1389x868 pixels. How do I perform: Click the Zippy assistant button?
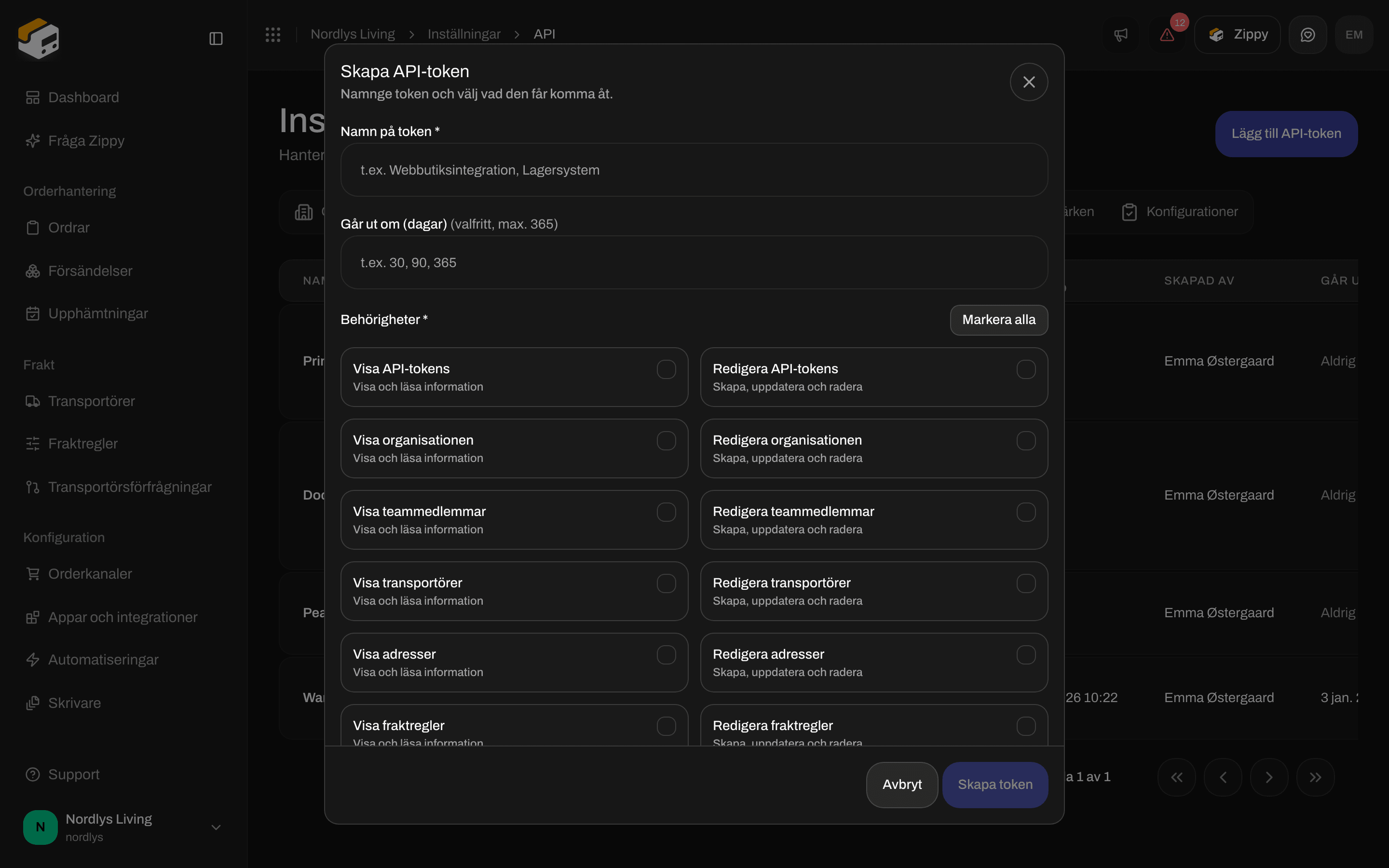(x=1238, y=34)
